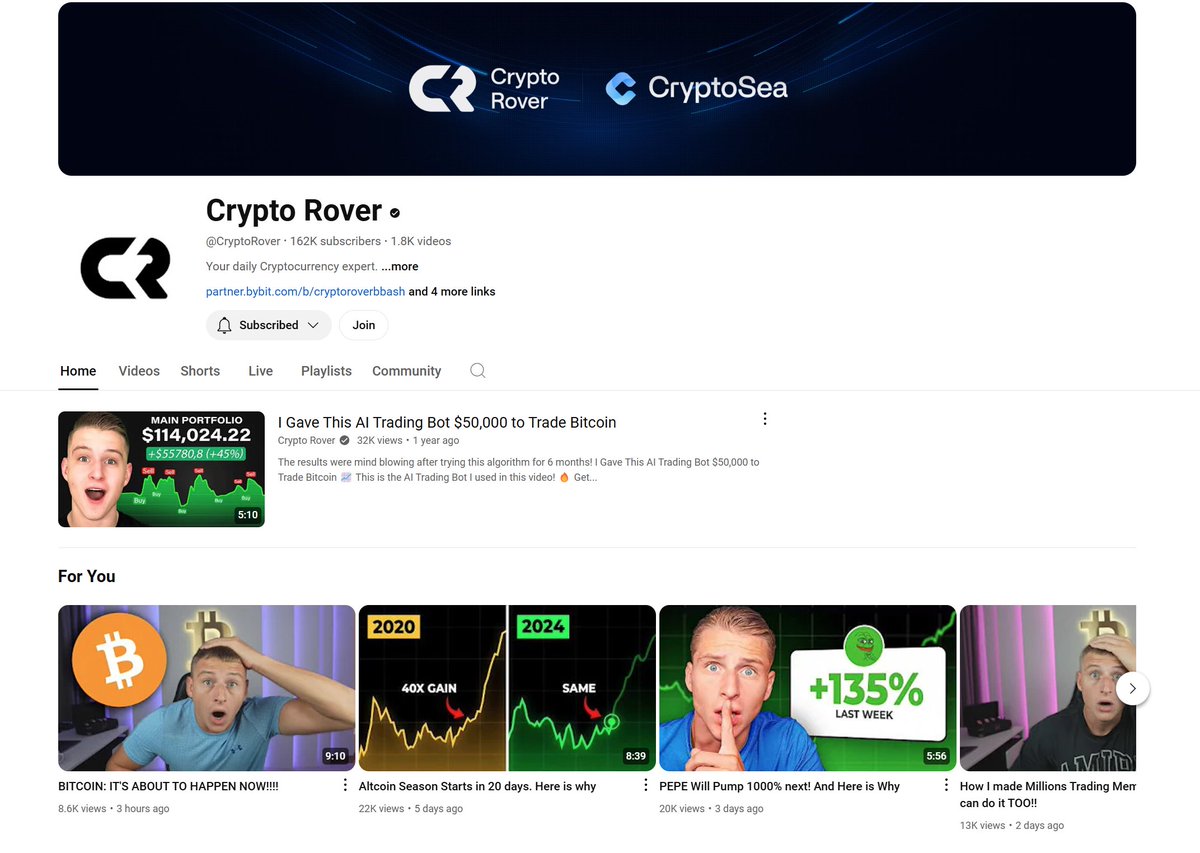Open 'PEPE Will Pump 1000% next!' title
The width and height of the screenshot is (1200, 853).
coord(779,787)
